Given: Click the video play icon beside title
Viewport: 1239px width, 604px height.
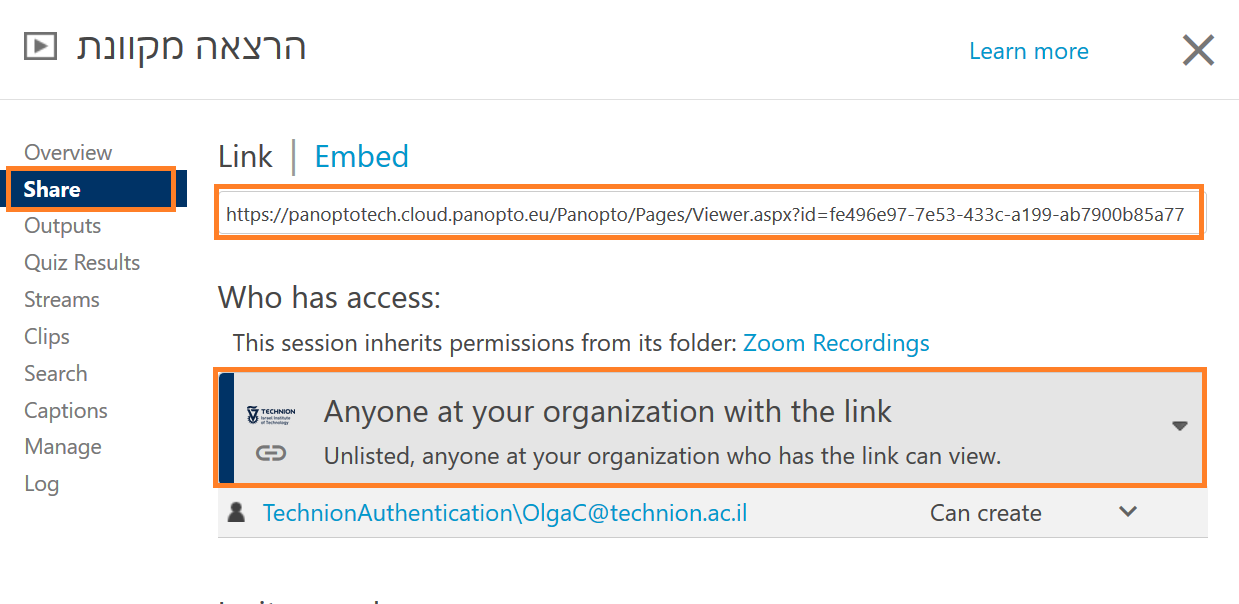Looking at the screenshot, I should click(40, 46).
